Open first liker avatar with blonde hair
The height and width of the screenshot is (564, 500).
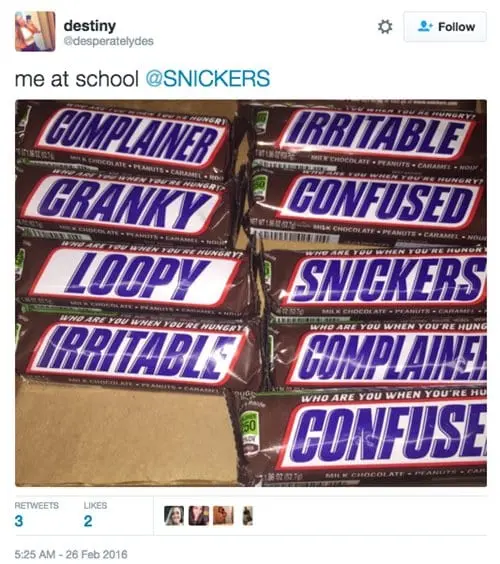click(174, 515)
